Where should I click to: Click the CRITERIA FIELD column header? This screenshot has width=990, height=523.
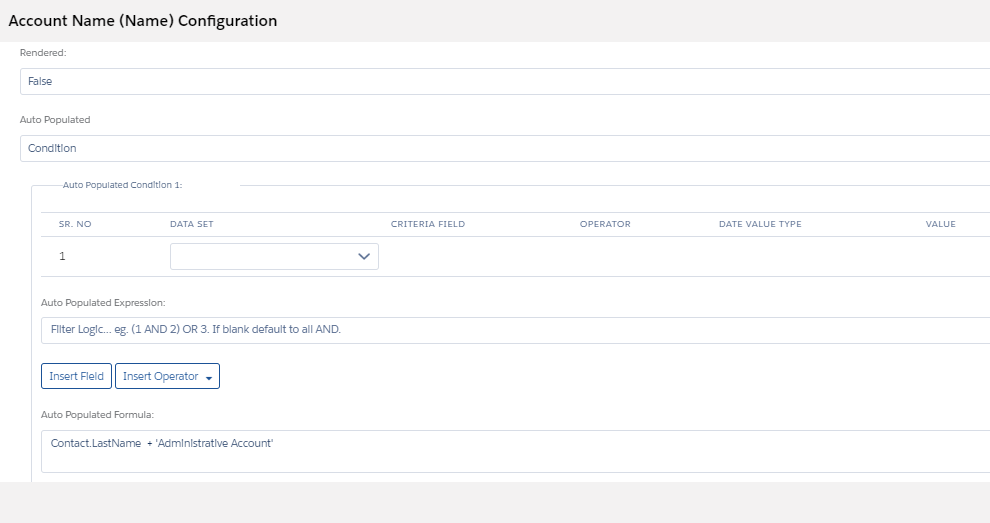click(x=427, y=224)
